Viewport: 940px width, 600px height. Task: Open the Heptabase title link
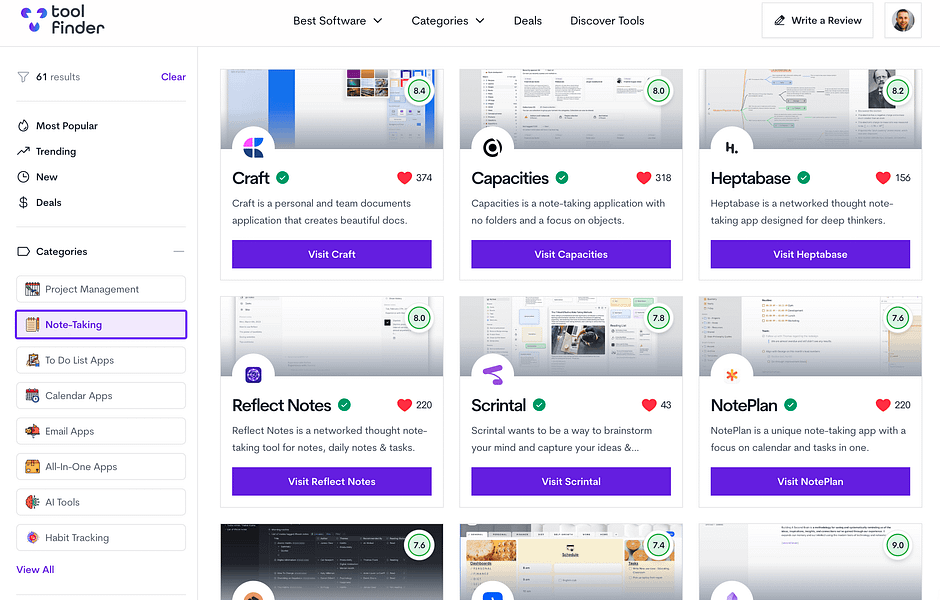pos(751,178)
